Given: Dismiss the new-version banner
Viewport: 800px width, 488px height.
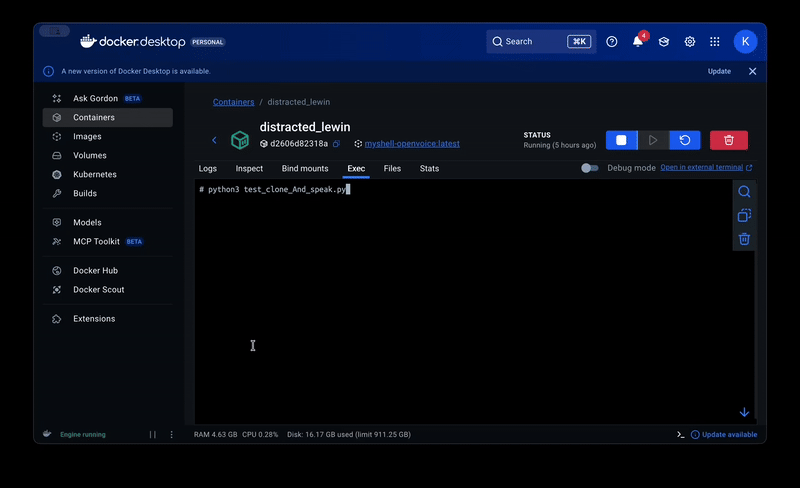Looking at the screenshot, I should point(753,71).
